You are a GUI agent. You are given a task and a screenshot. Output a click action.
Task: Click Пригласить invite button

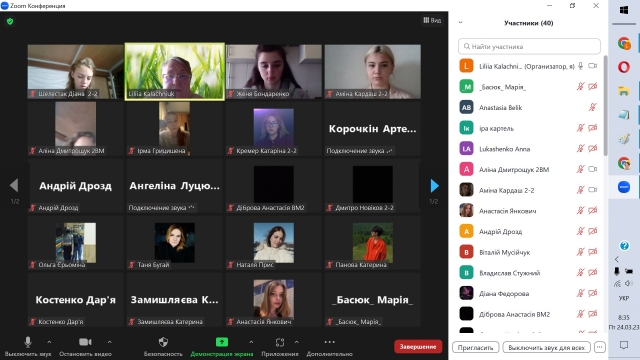(476, 347)
